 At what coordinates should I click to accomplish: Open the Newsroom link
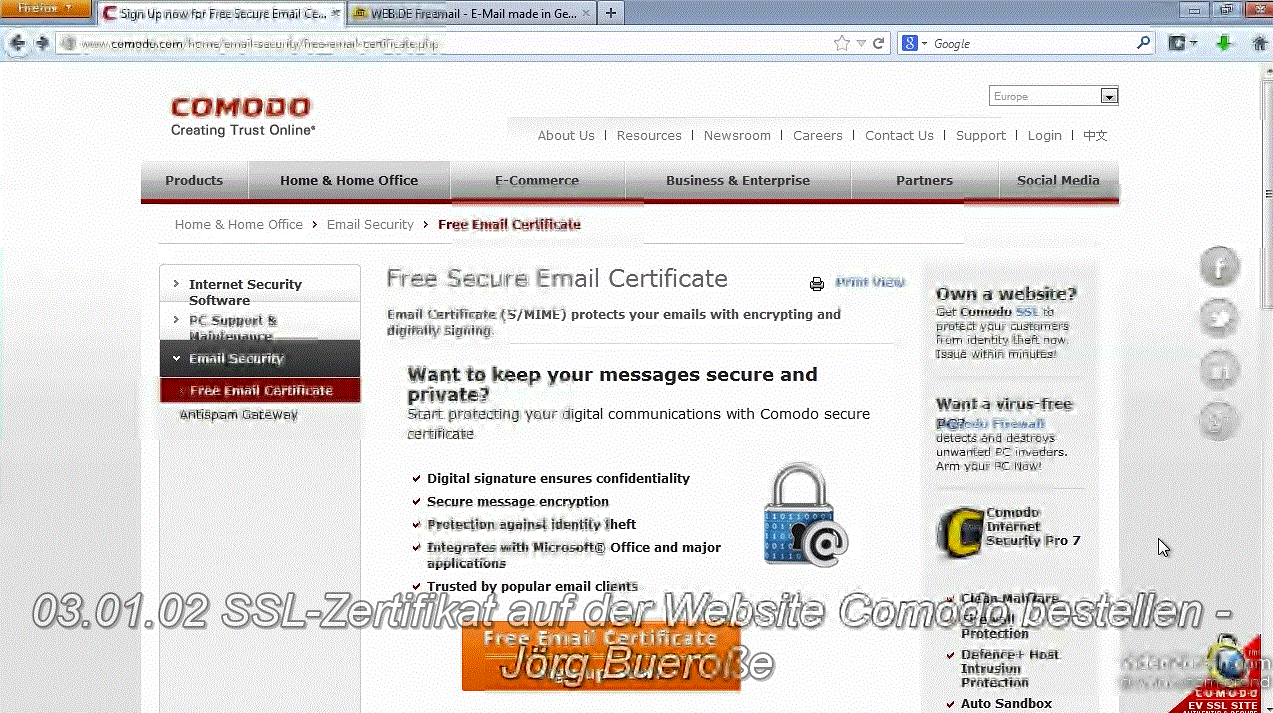pos(737,136)
